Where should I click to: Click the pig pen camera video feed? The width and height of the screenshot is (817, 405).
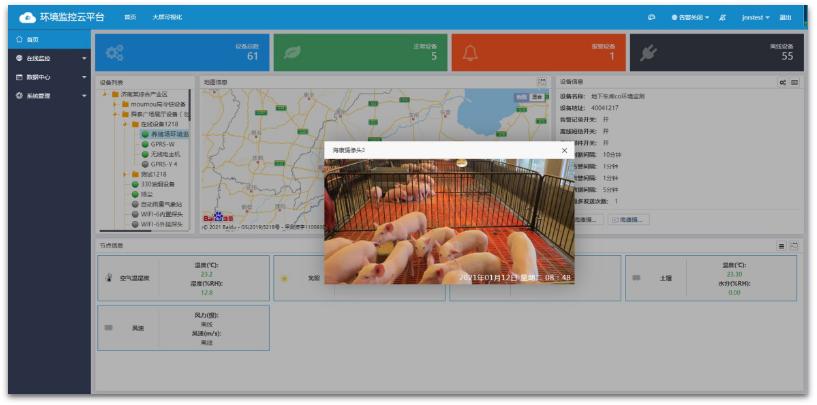449,222
